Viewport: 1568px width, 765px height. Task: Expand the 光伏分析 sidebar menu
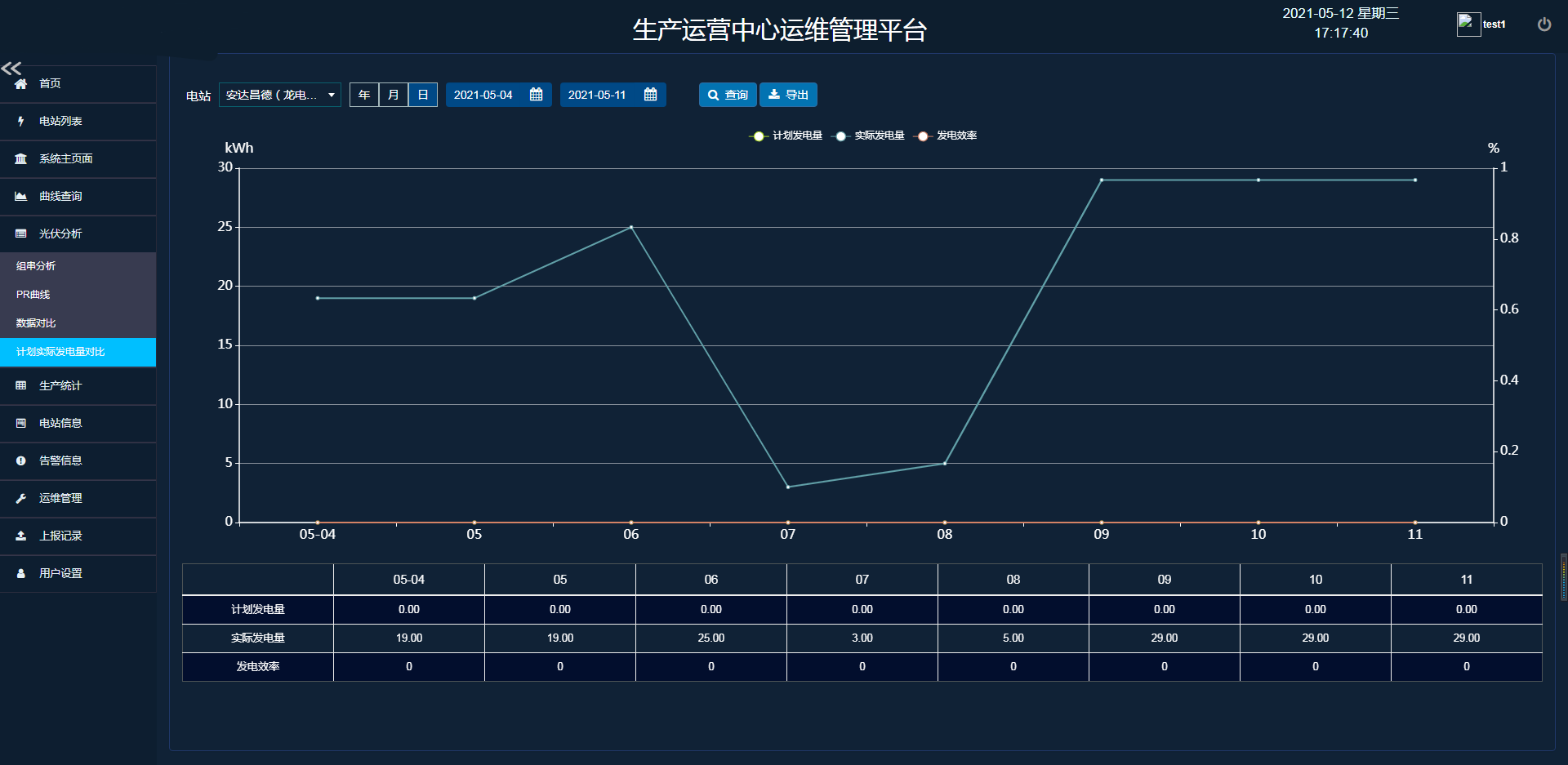point(60,234)
